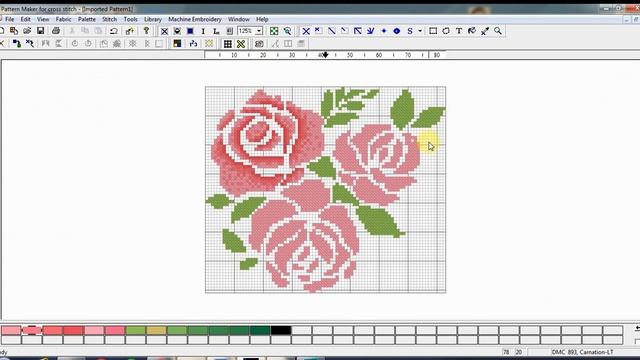The image size is (640, 360).
Task: Click the ruler position marker near 40
Action: (325, 55)
